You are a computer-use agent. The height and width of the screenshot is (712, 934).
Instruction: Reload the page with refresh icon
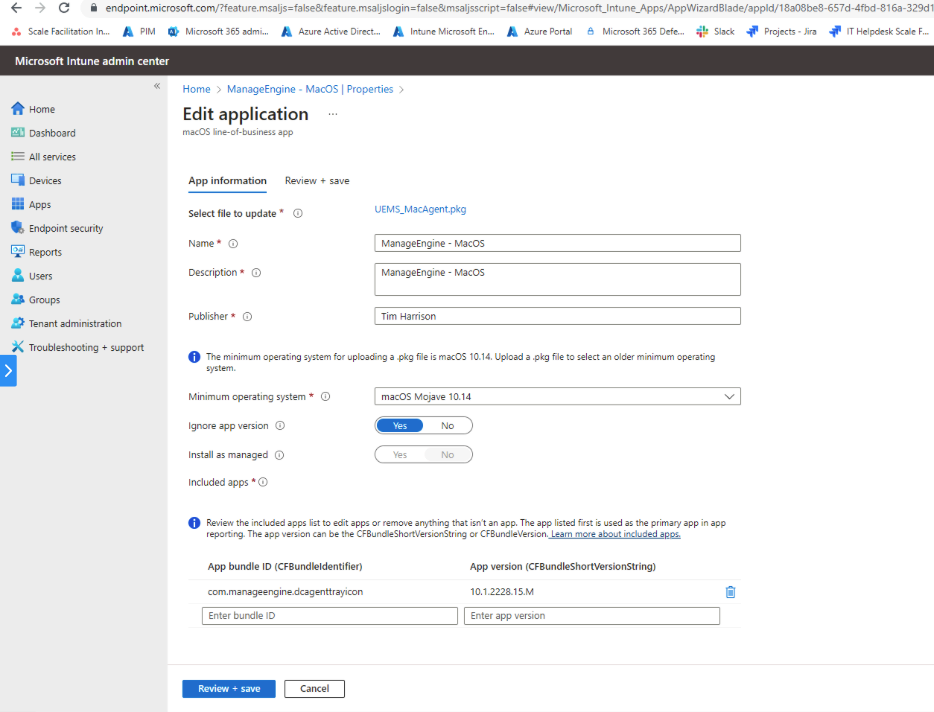[64, 8]
